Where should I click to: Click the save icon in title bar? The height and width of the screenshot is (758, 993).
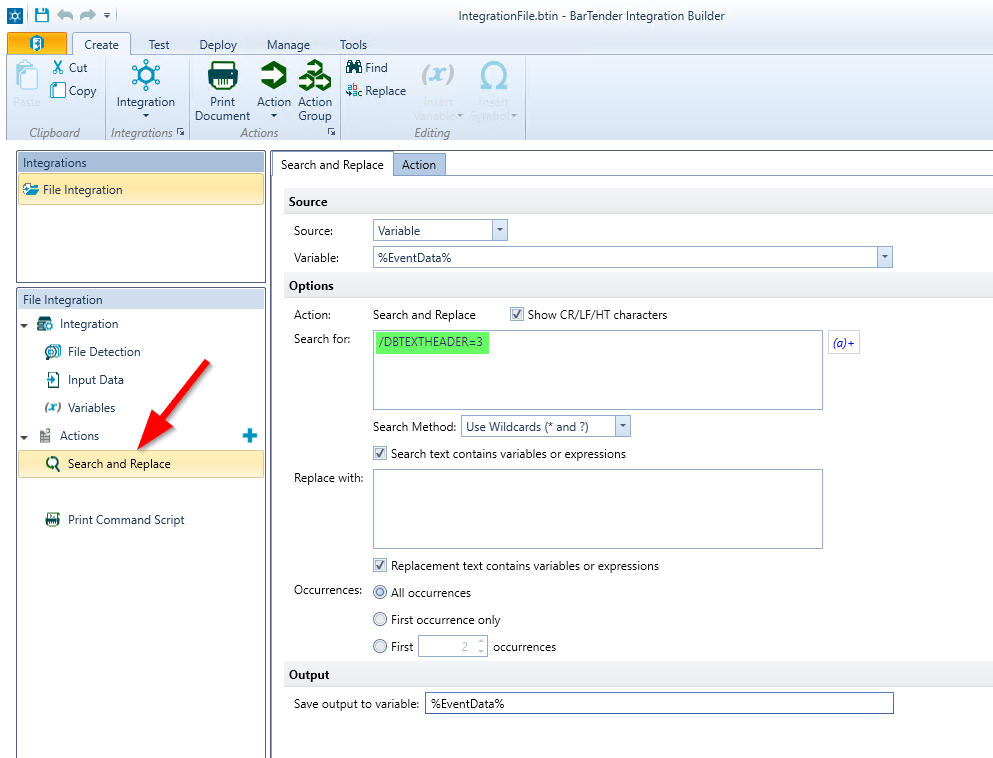(x=42, y=15)
